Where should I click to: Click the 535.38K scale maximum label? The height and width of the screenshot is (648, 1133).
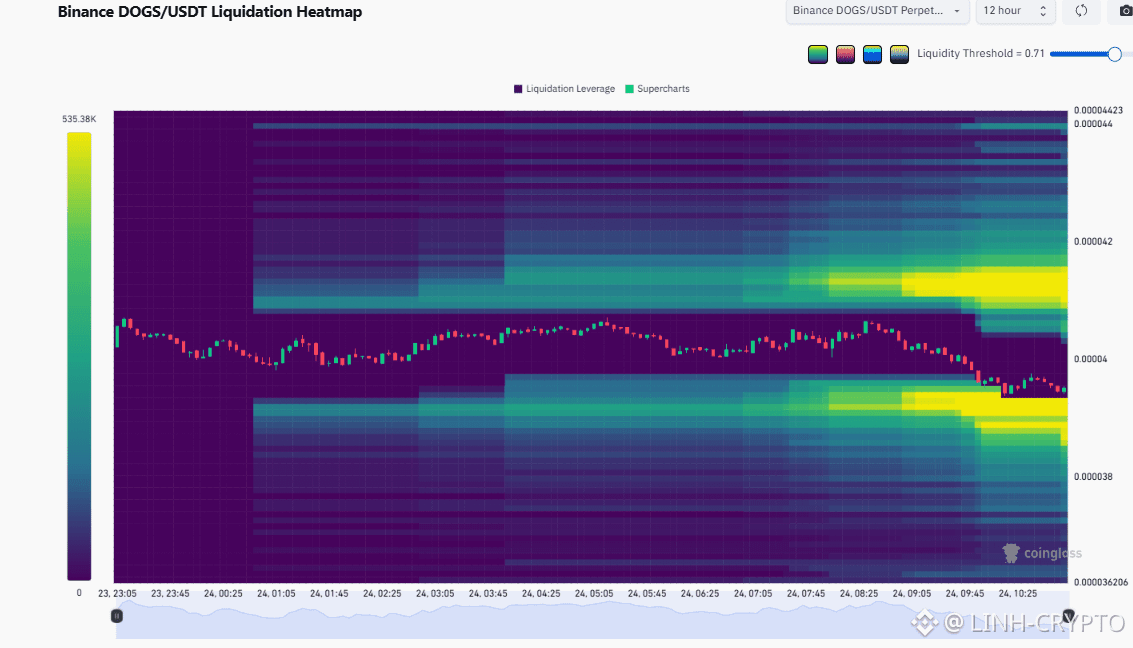79,119
